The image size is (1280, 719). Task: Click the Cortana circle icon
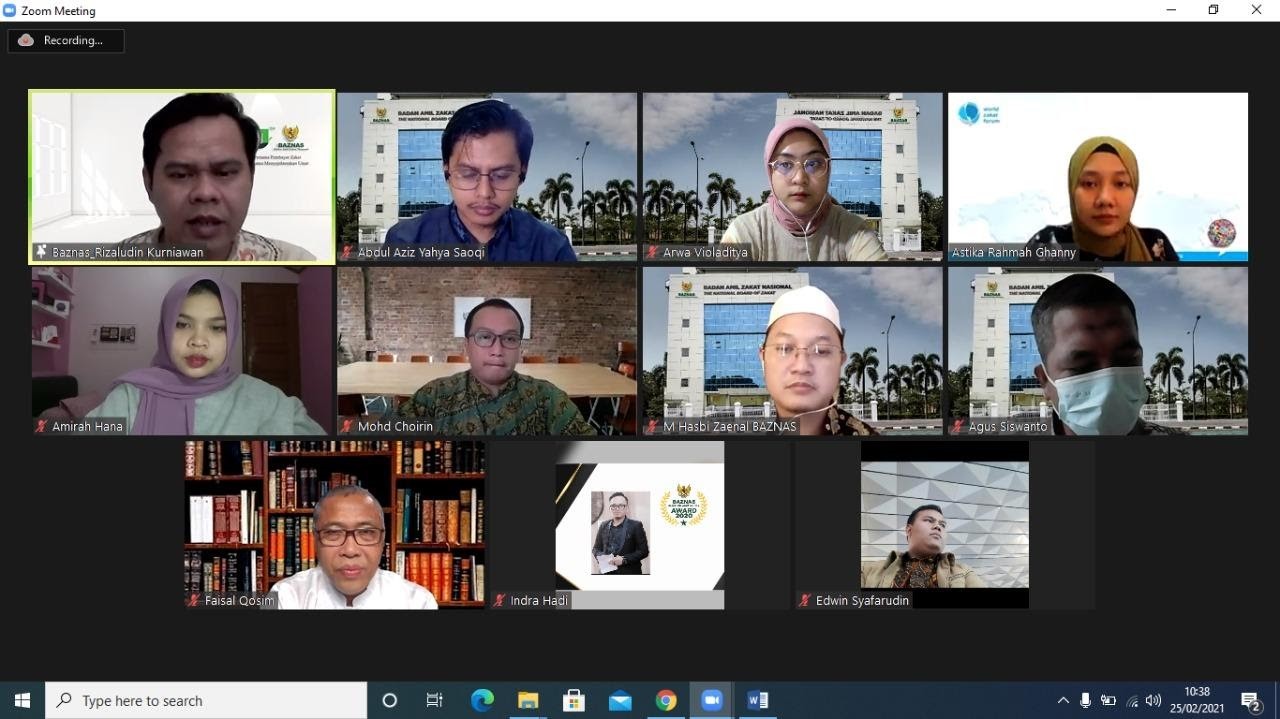point(390,700)
